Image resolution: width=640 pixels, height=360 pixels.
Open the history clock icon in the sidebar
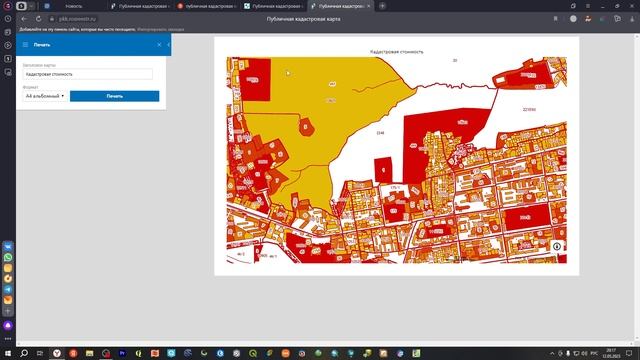pos(8,19)
